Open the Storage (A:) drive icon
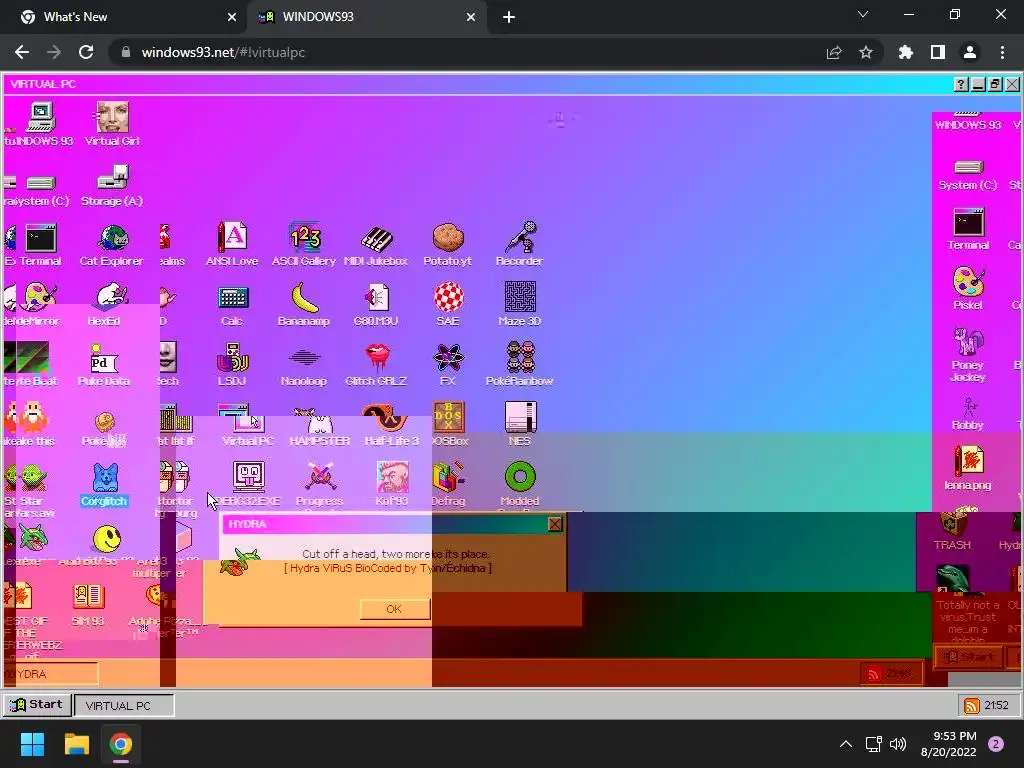The height and width of the screenshot is (768, 1024). (x=112, y=185)
